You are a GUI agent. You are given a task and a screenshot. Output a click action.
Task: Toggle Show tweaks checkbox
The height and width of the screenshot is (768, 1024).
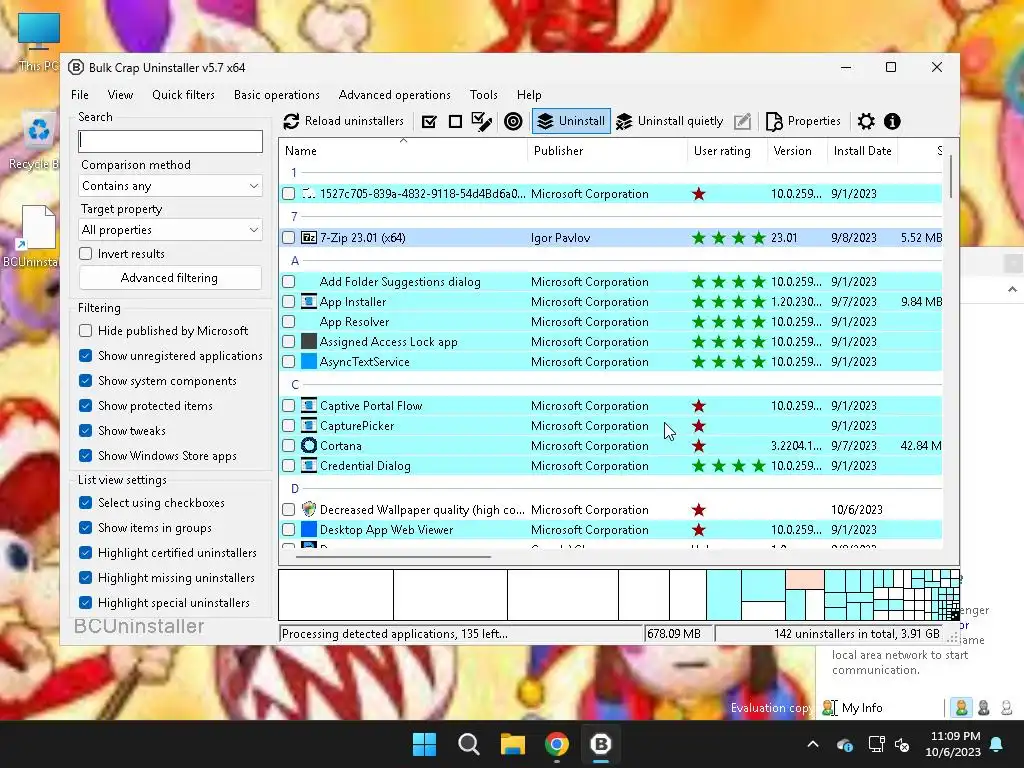pos(86,430)
